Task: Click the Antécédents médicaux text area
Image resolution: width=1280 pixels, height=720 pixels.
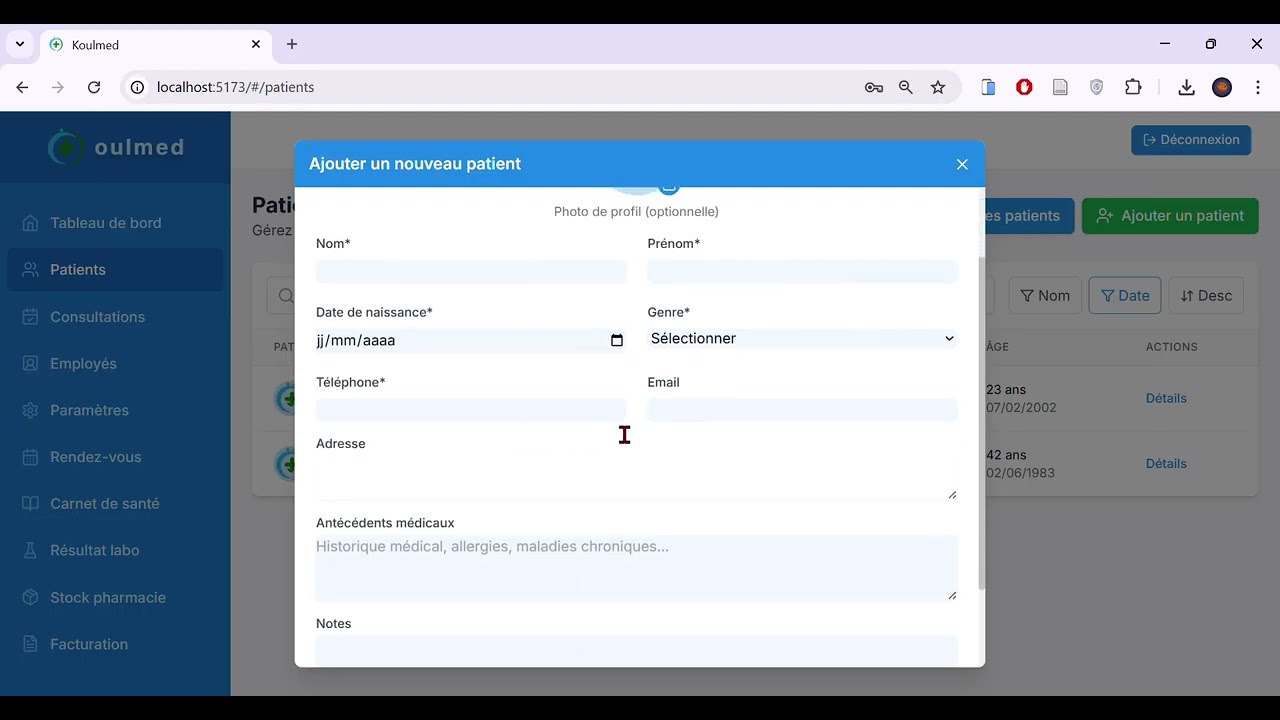Action: point(636,568)
